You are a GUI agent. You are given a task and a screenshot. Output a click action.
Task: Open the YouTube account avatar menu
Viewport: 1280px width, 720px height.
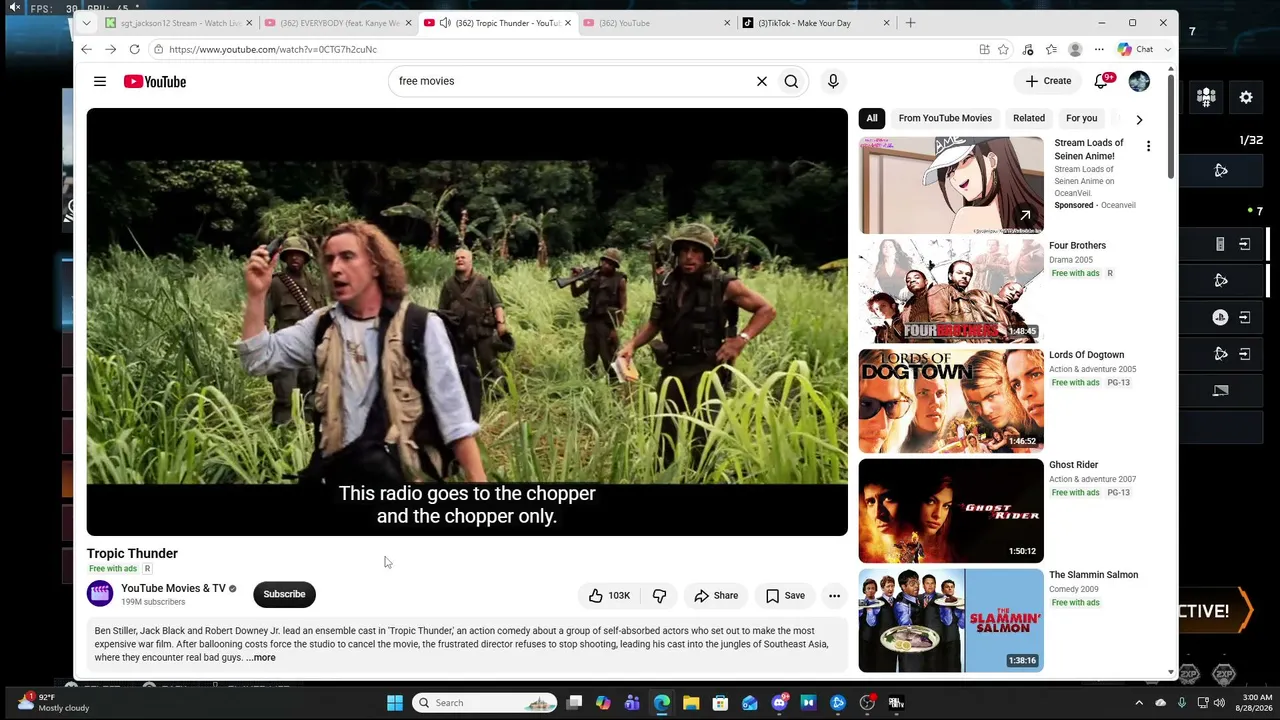[x=1139, y=81]
